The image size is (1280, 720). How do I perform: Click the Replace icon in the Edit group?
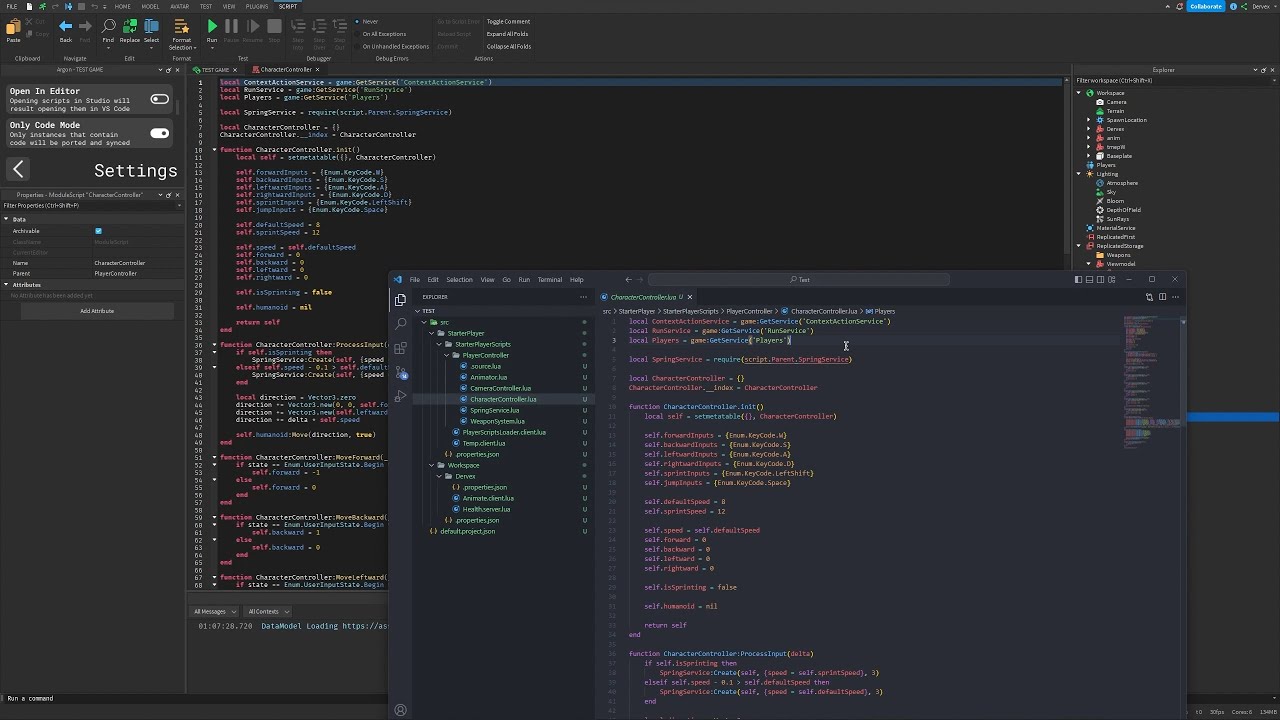tap(130, 27)
